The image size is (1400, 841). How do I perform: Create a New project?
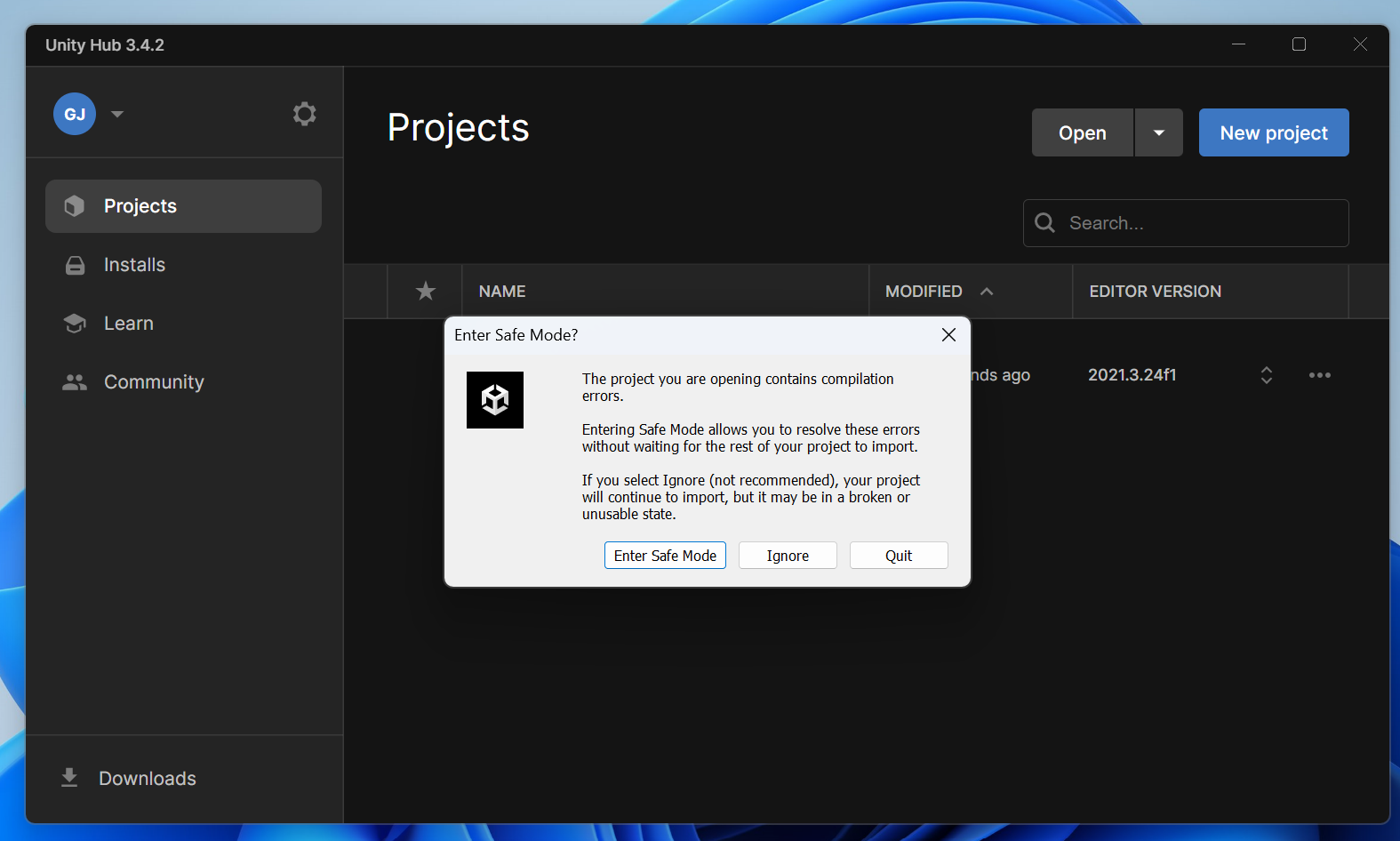coord(1274,132)
